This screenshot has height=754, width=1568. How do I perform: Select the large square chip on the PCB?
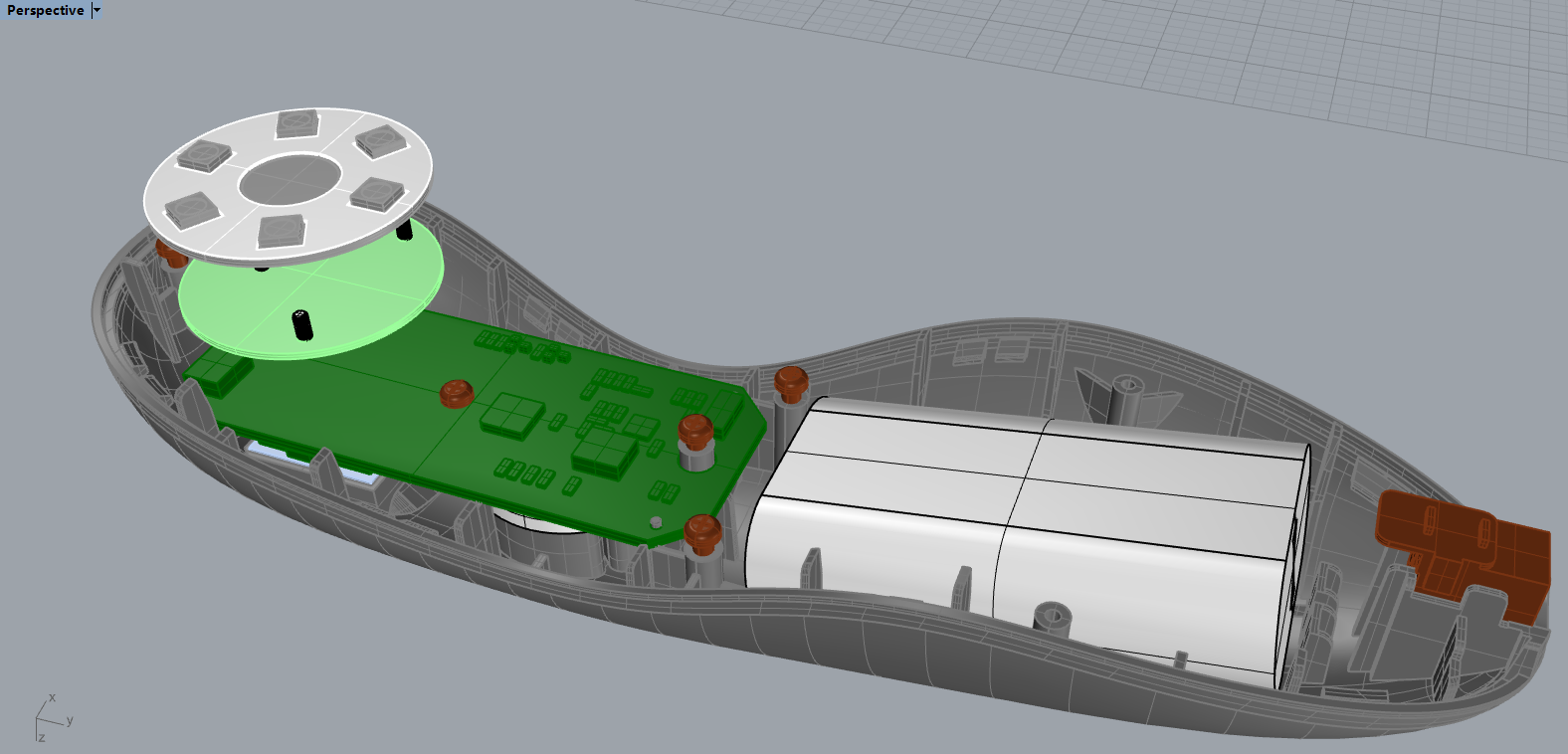(x=511, y=414)
